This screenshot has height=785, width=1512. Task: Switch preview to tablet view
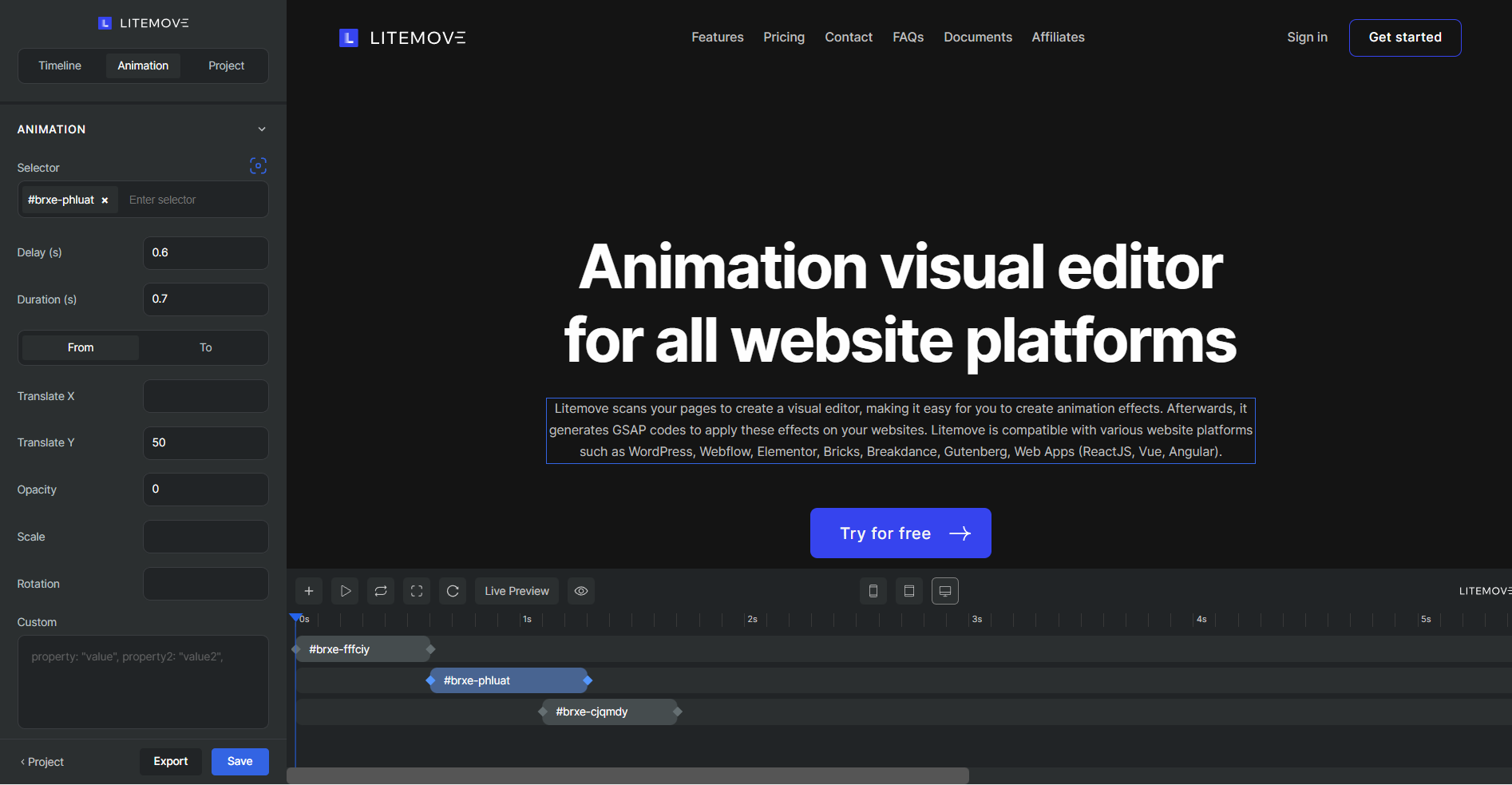(x=908, y=591)
